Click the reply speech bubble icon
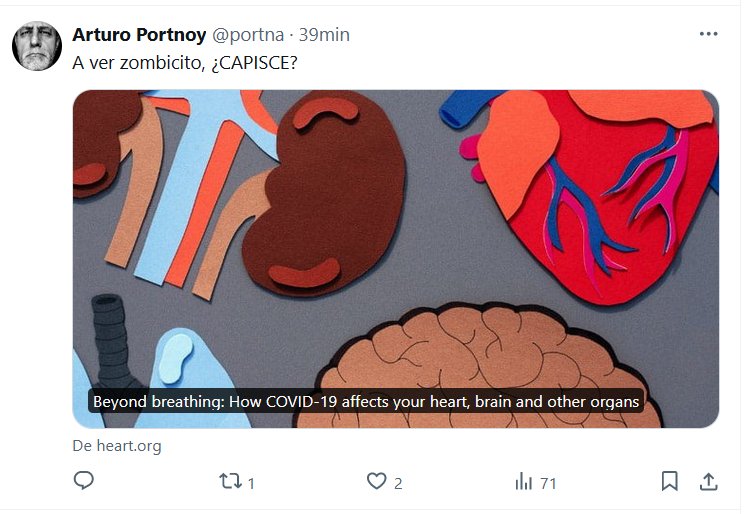This screenshot has height=514, width=748. click(84, 482)
